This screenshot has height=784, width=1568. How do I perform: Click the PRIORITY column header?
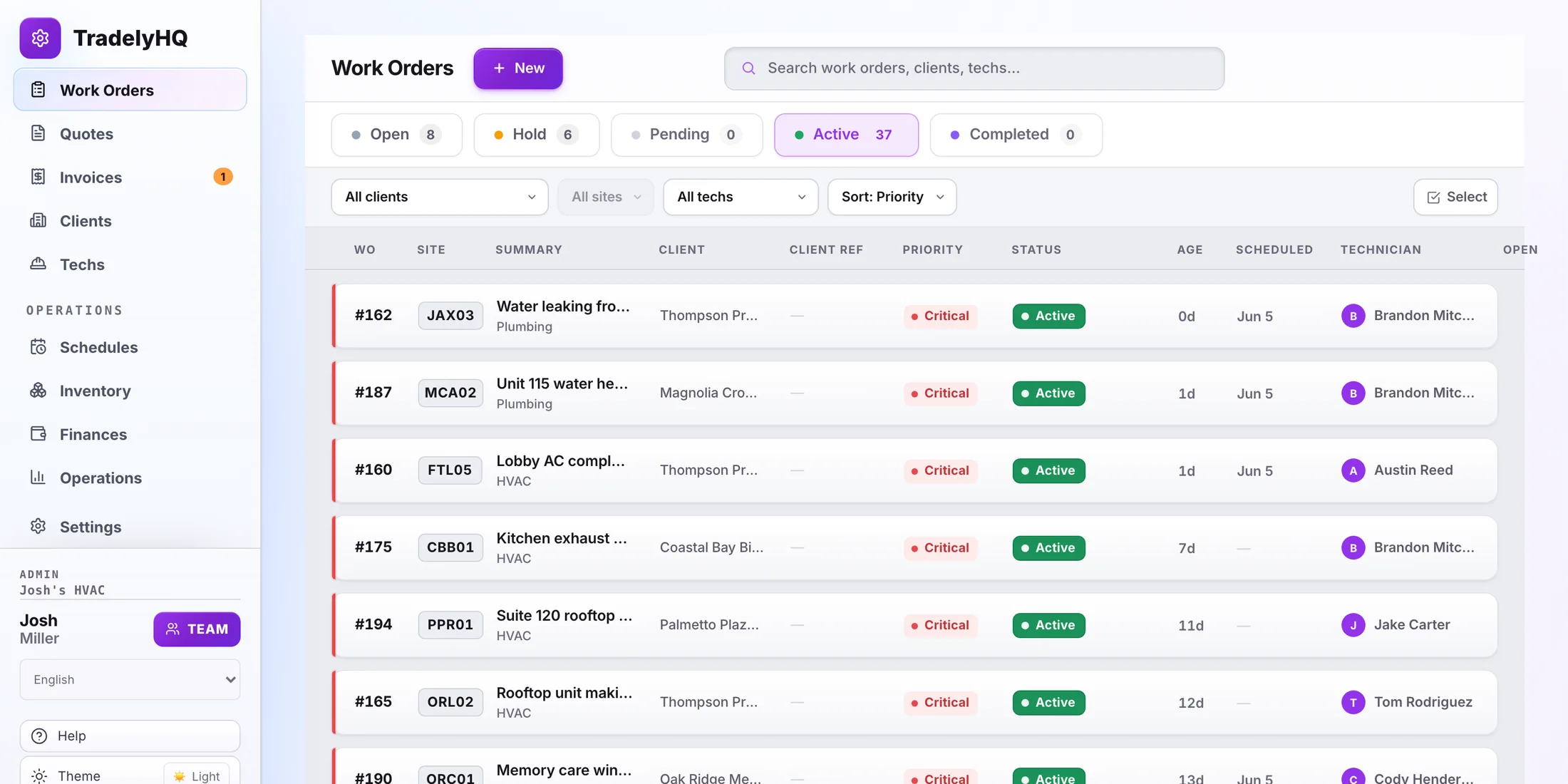point(932,249)
